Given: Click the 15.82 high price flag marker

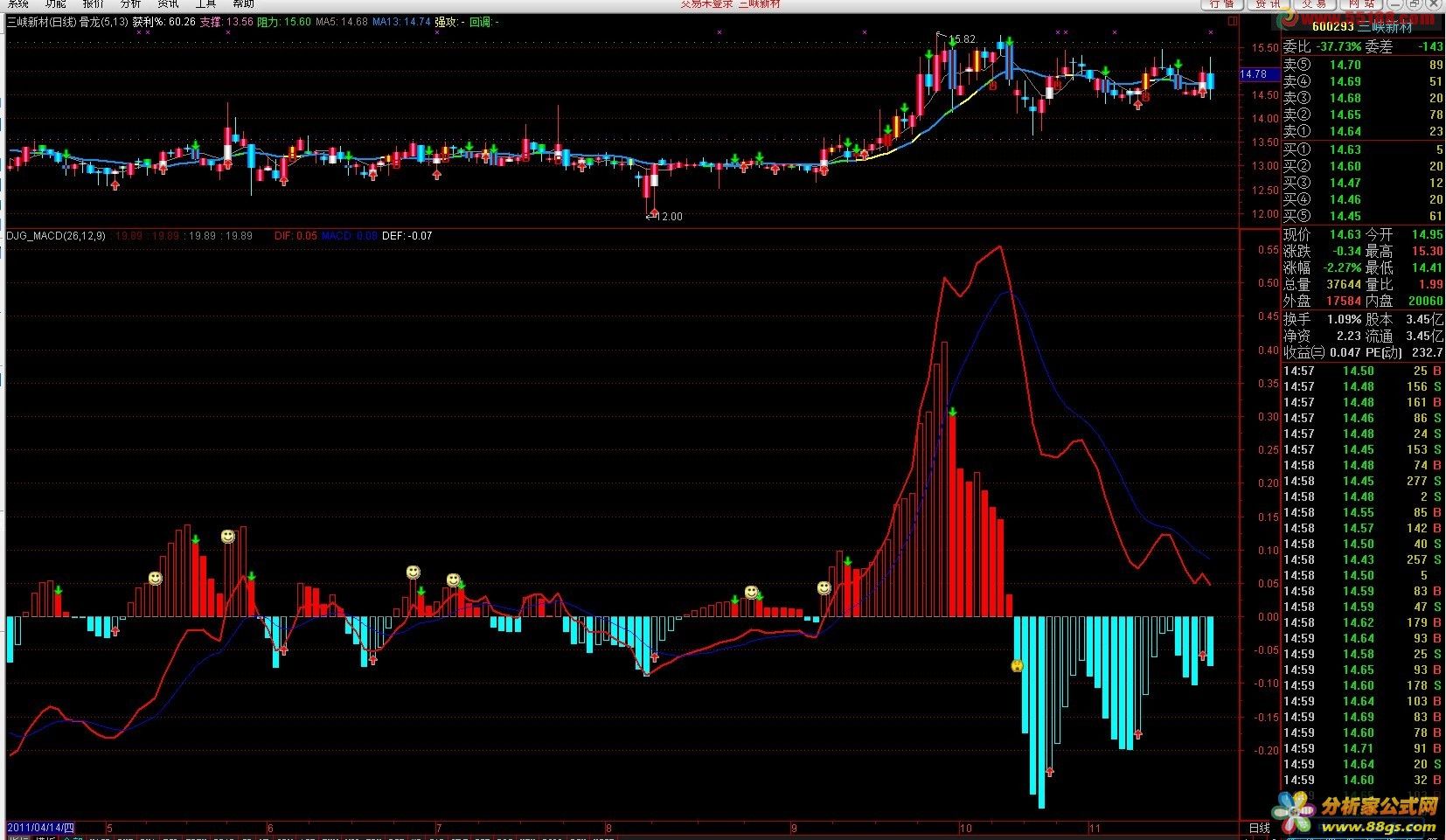Looking at the screenshot, I should tap(956, 39).
